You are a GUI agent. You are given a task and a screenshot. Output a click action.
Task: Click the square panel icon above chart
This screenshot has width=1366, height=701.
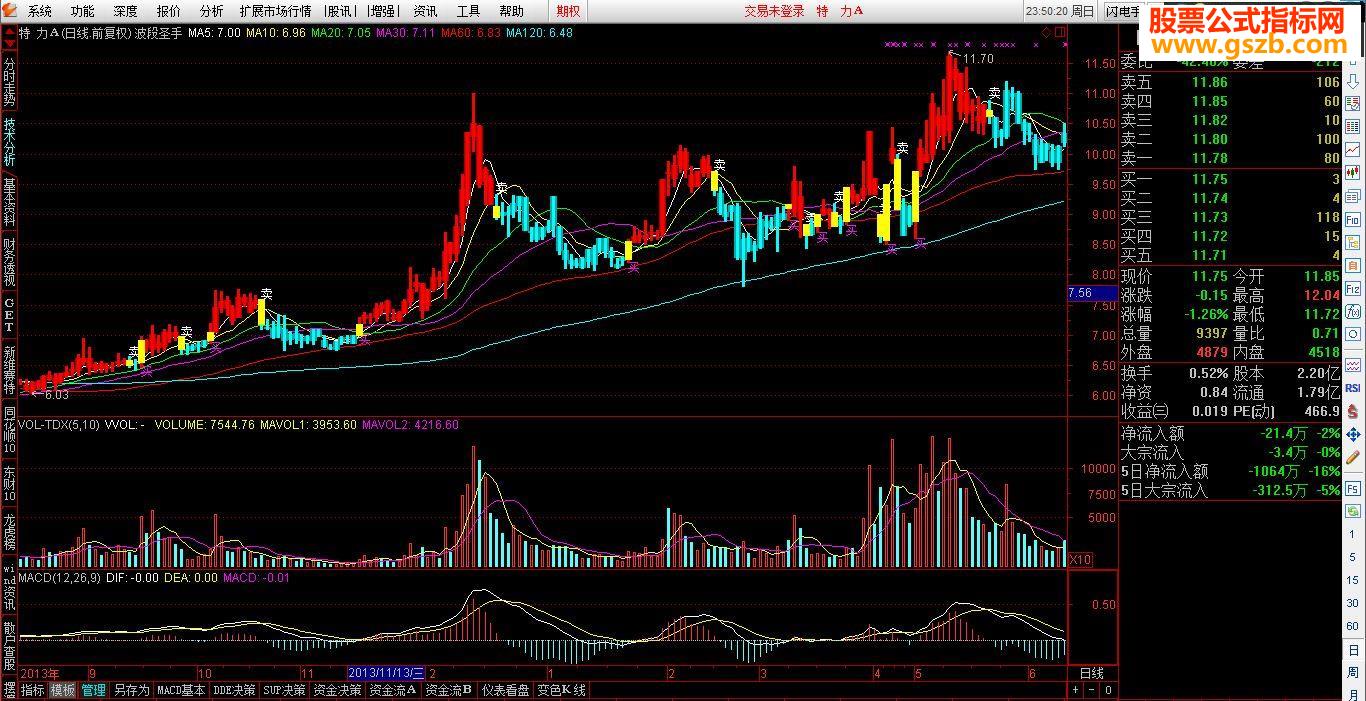coord(1060,32)
